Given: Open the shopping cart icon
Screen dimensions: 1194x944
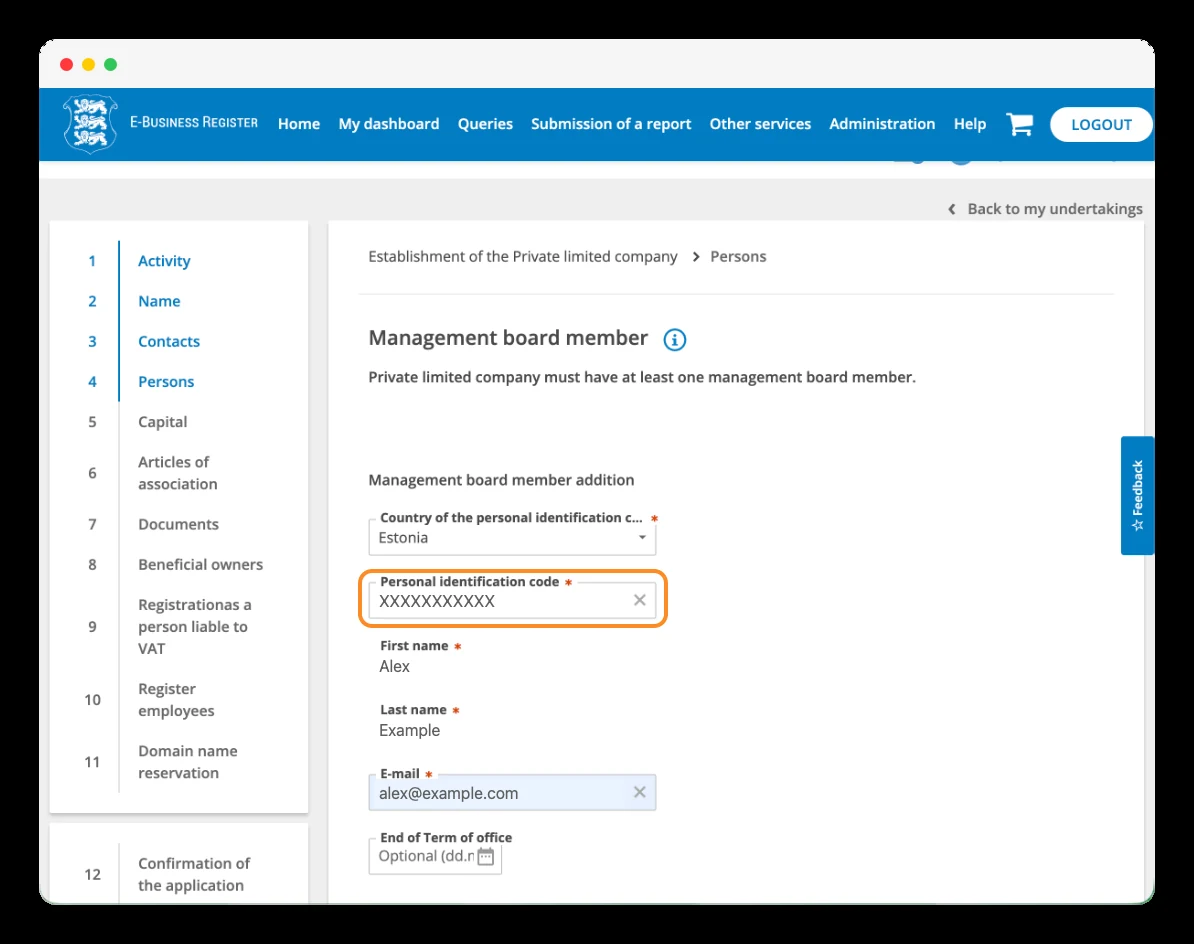Looking at the screenshot, I should (x=1020, y=124).
